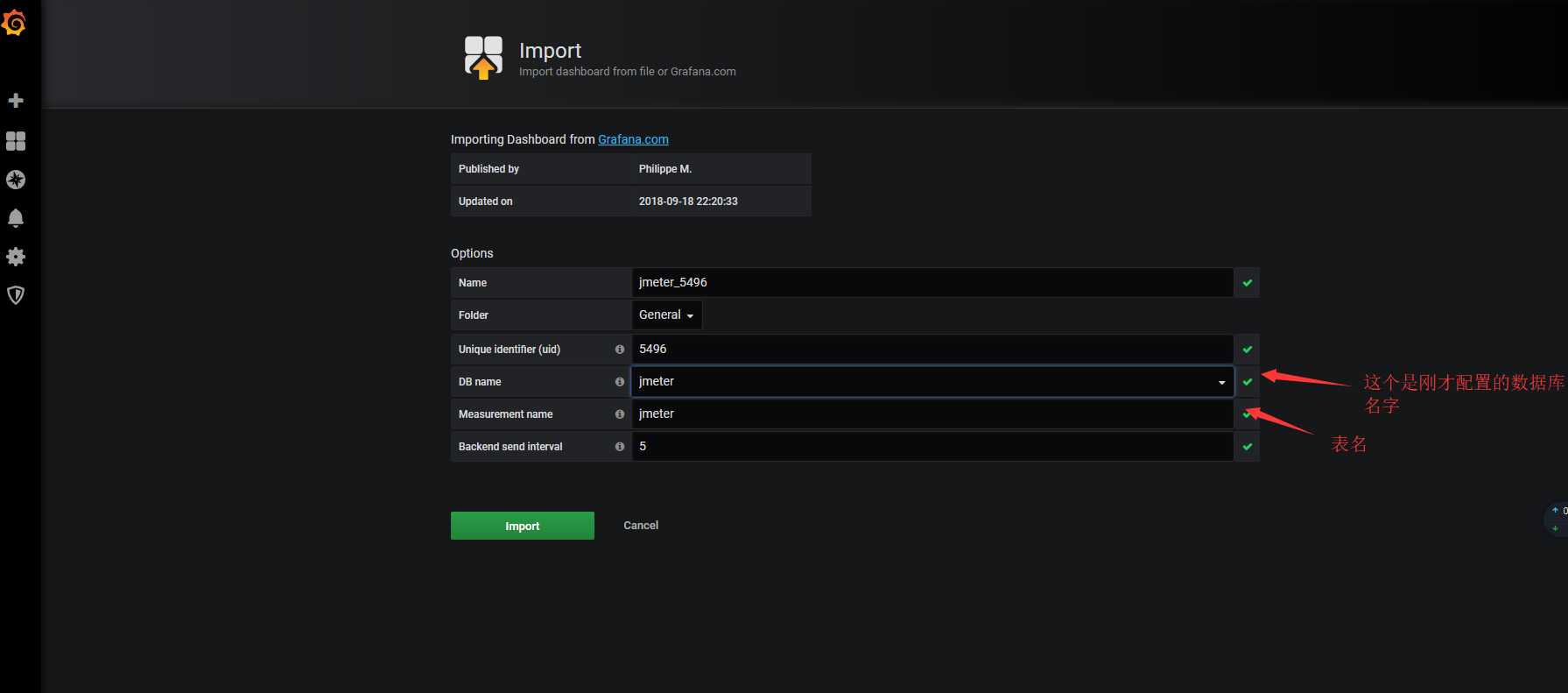Click the Importing Dashboard from text
Image resolution: width=1568 pixels, height=693 pixels.
523,139
